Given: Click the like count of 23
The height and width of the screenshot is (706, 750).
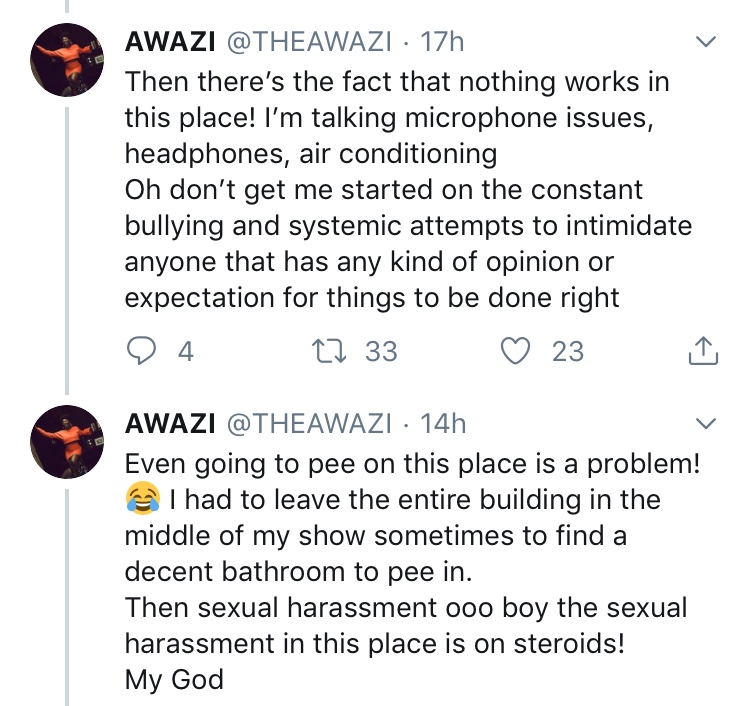Looking at the screenshot, I should point(567,351).
